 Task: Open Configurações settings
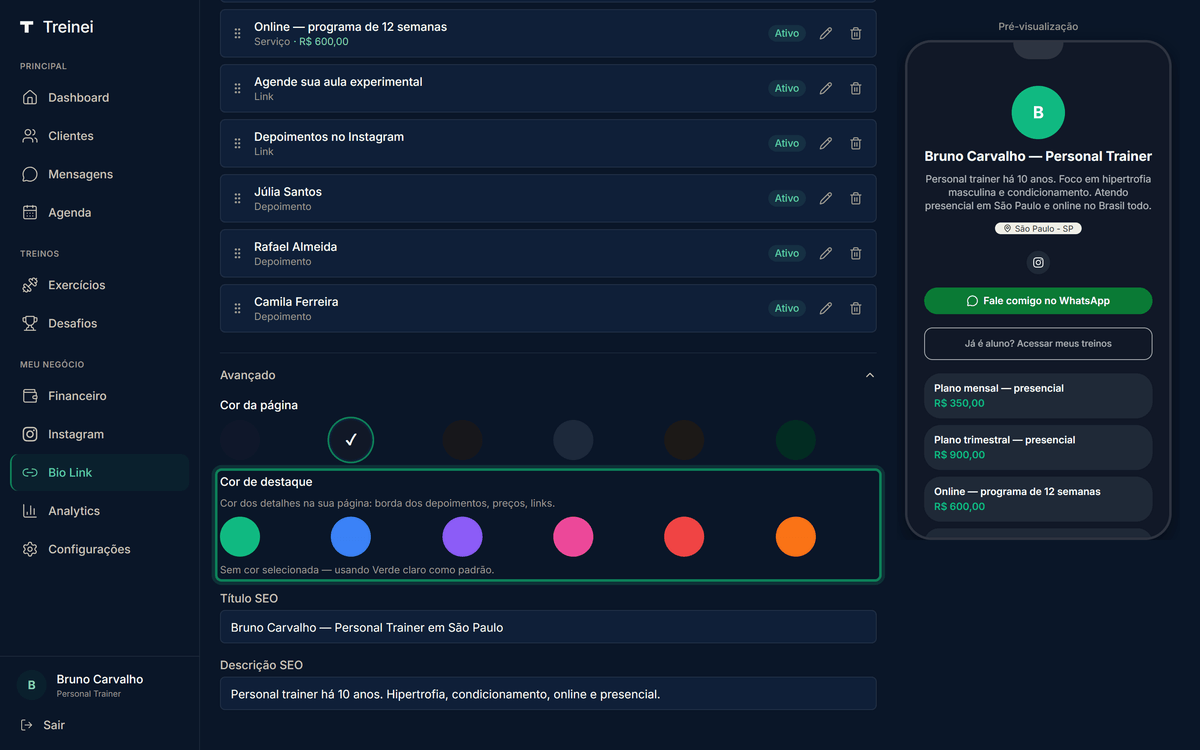[x=99, y=549]
